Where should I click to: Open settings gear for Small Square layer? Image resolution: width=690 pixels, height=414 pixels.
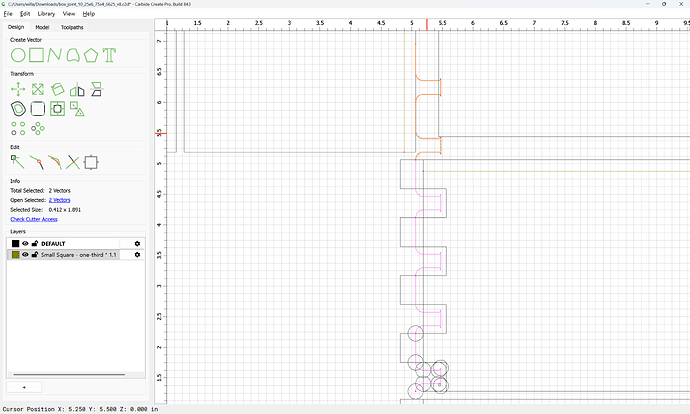(137, 255)
